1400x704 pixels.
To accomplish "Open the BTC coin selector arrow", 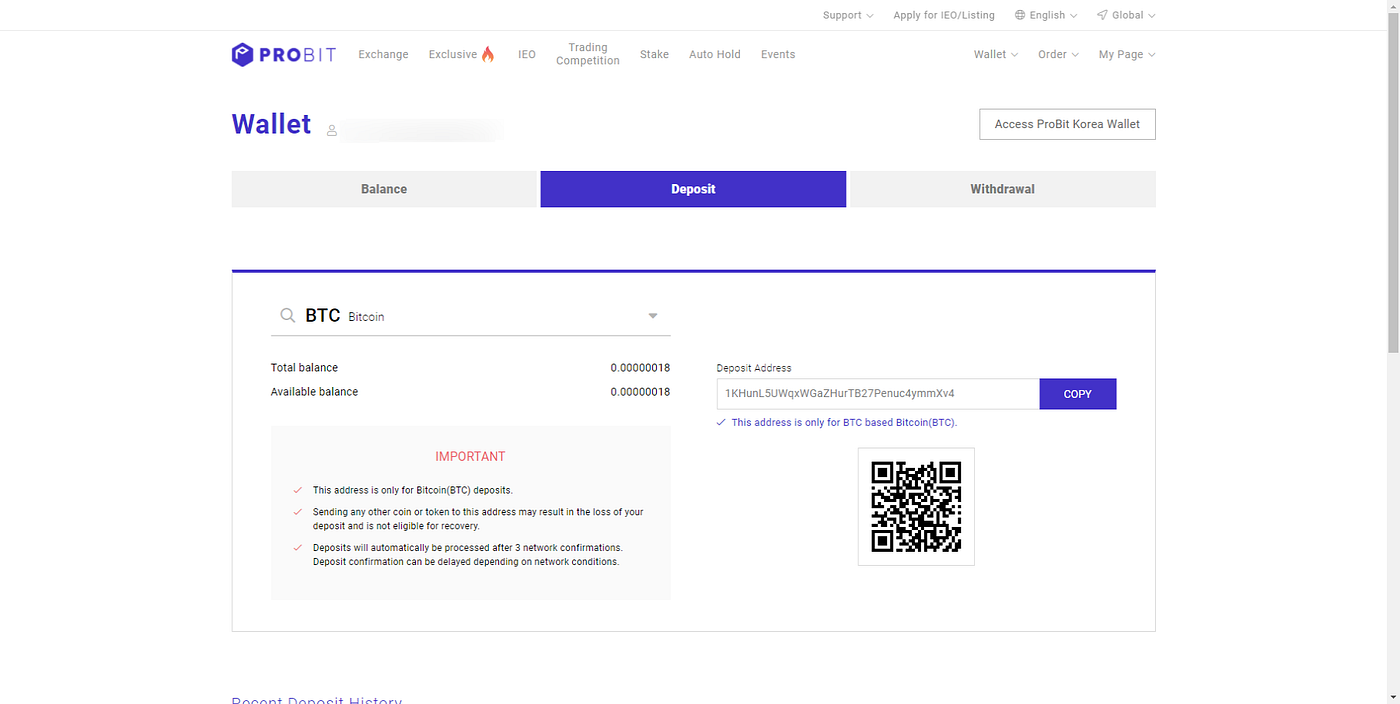I will 653,316.
